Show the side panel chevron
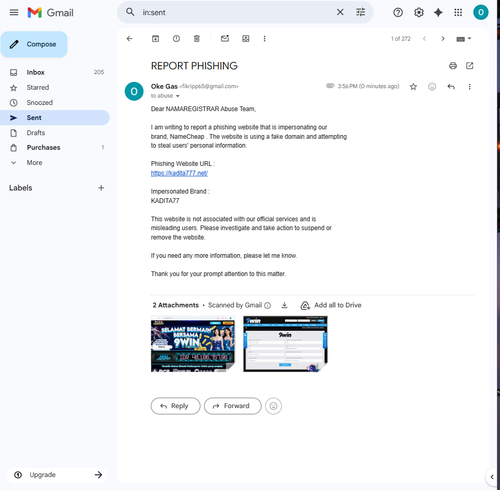The width and height of the screenshot is (500, 490). 492,477
